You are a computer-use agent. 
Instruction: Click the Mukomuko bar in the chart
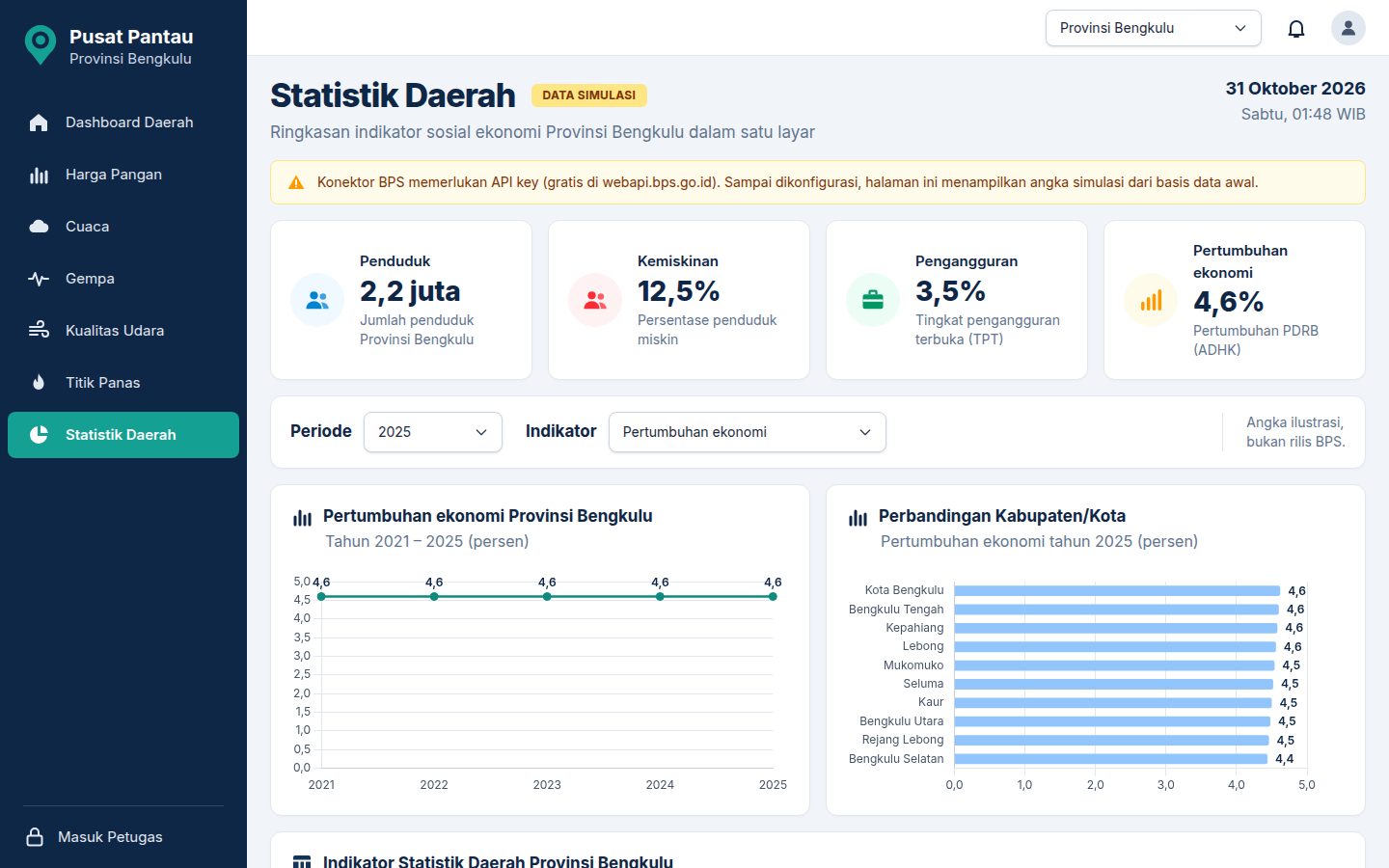(1114, 665)
